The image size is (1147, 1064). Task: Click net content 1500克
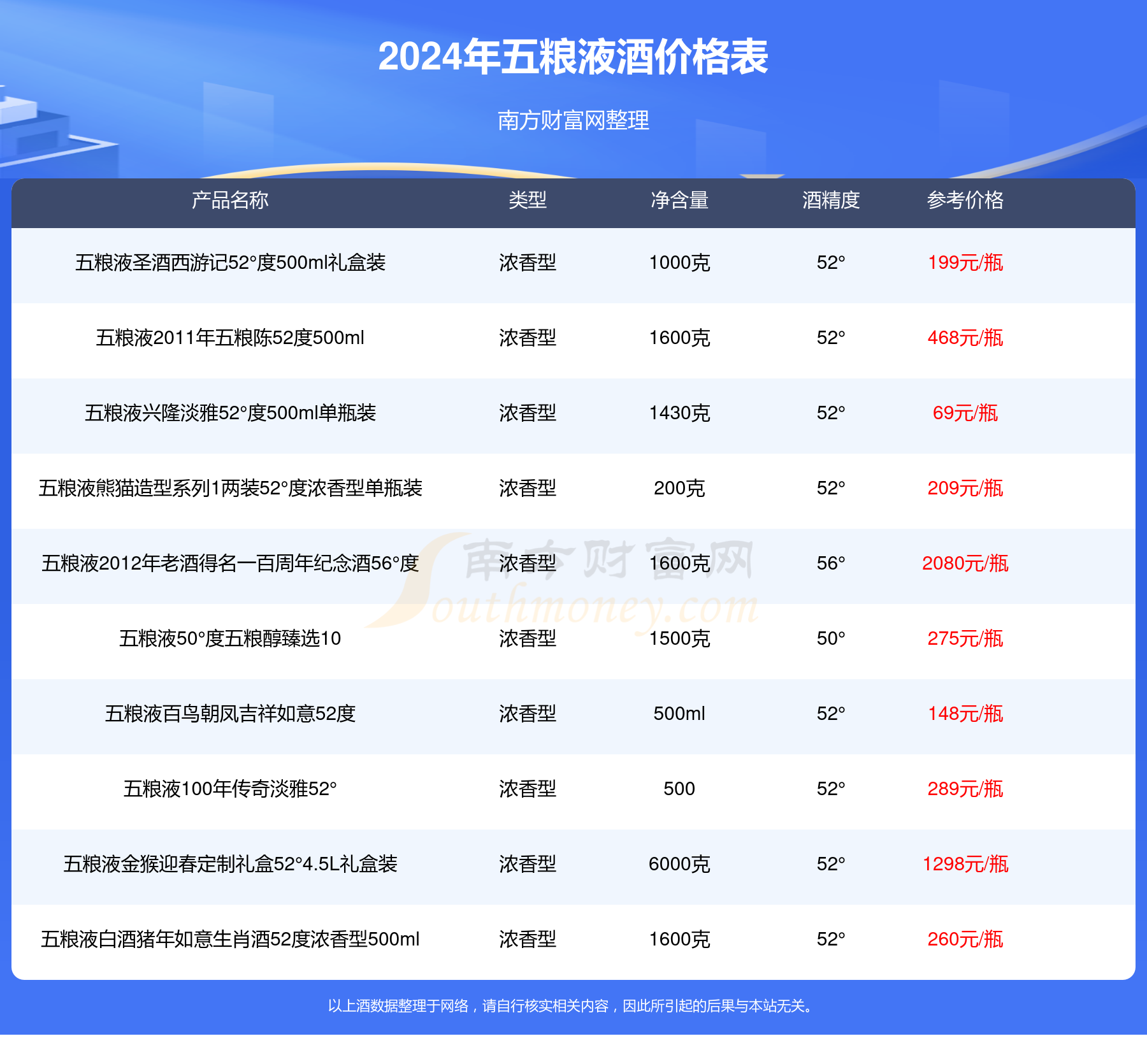(x=679, y=638)
